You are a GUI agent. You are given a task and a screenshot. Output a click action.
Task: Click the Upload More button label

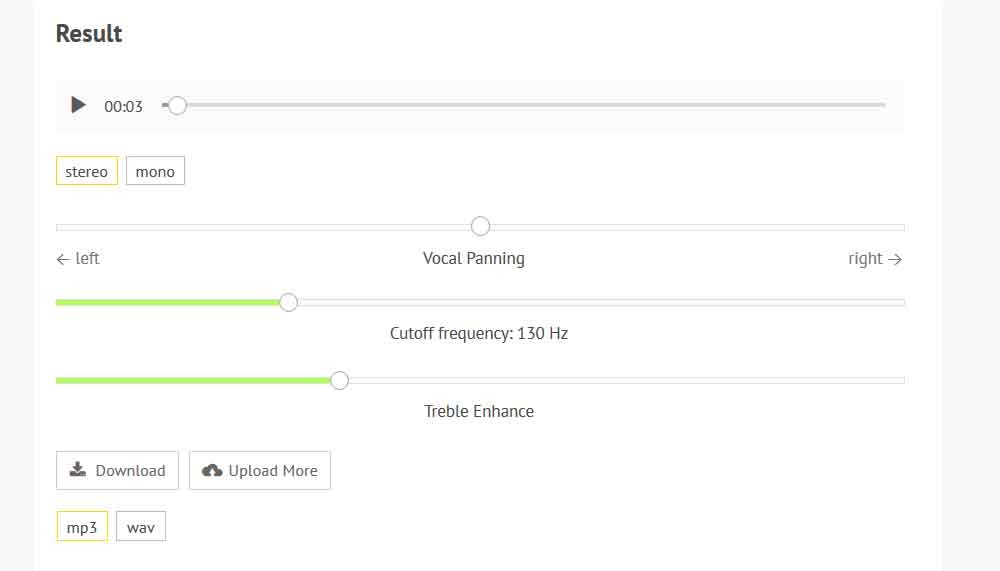(x=273, y=470)
